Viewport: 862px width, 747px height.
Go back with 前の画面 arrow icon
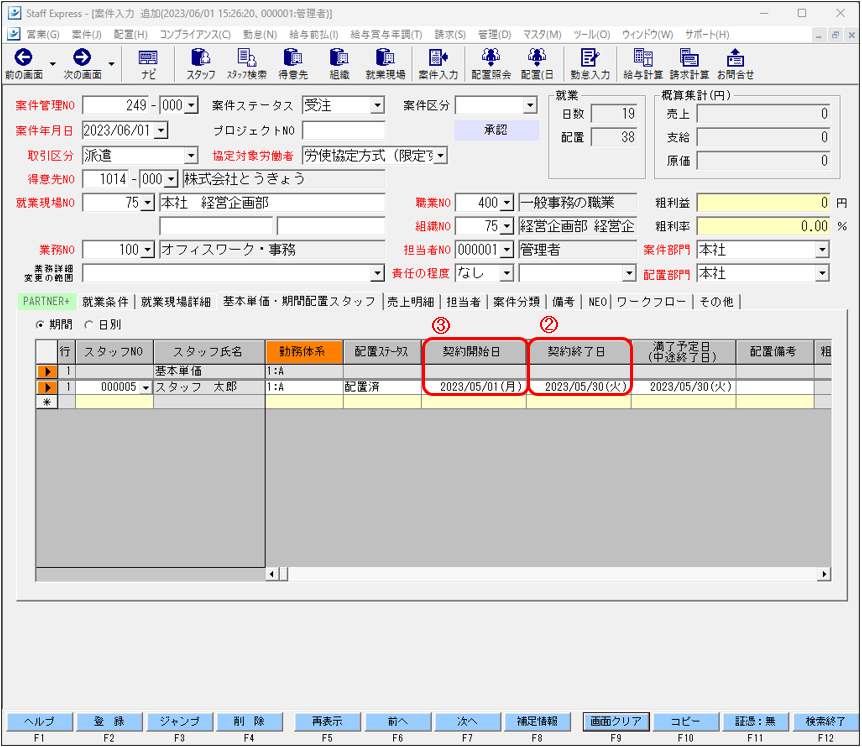click(x=23, y=57)
